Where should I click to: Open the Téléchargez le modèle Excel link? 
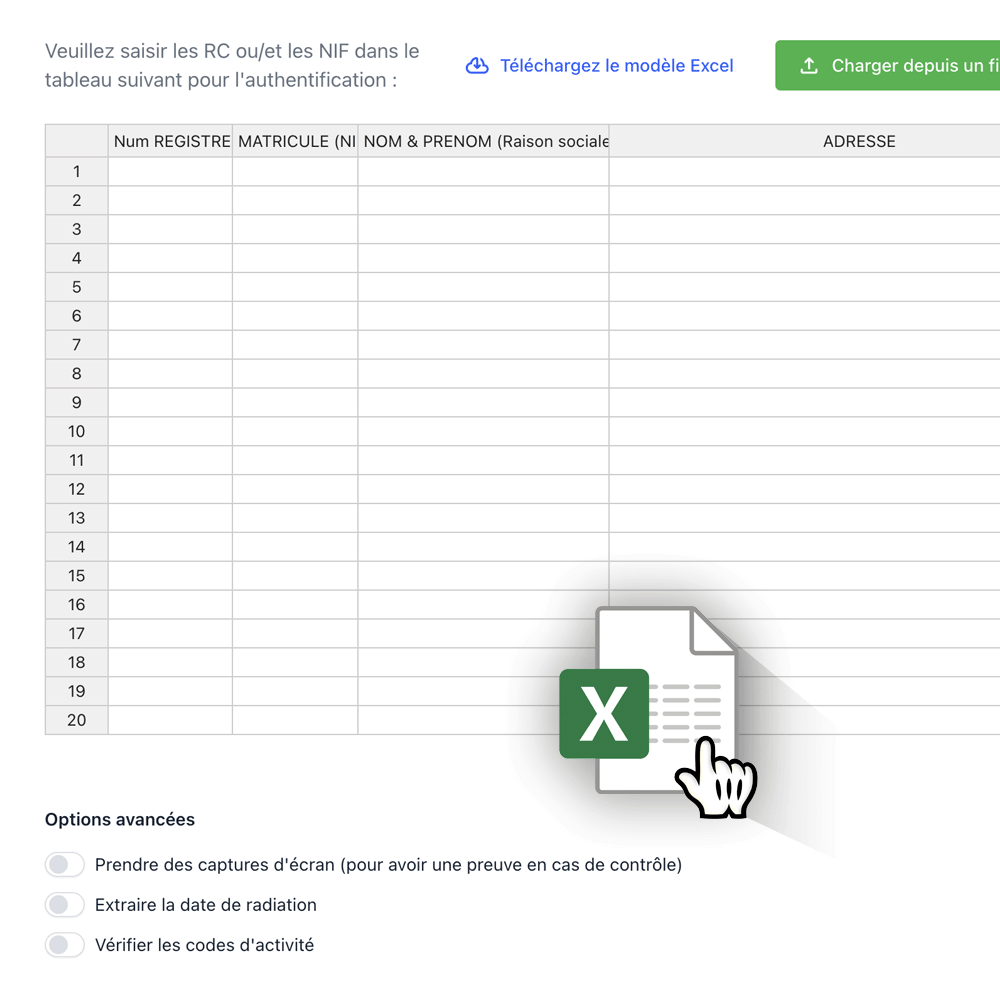click(x=616, y=66)
